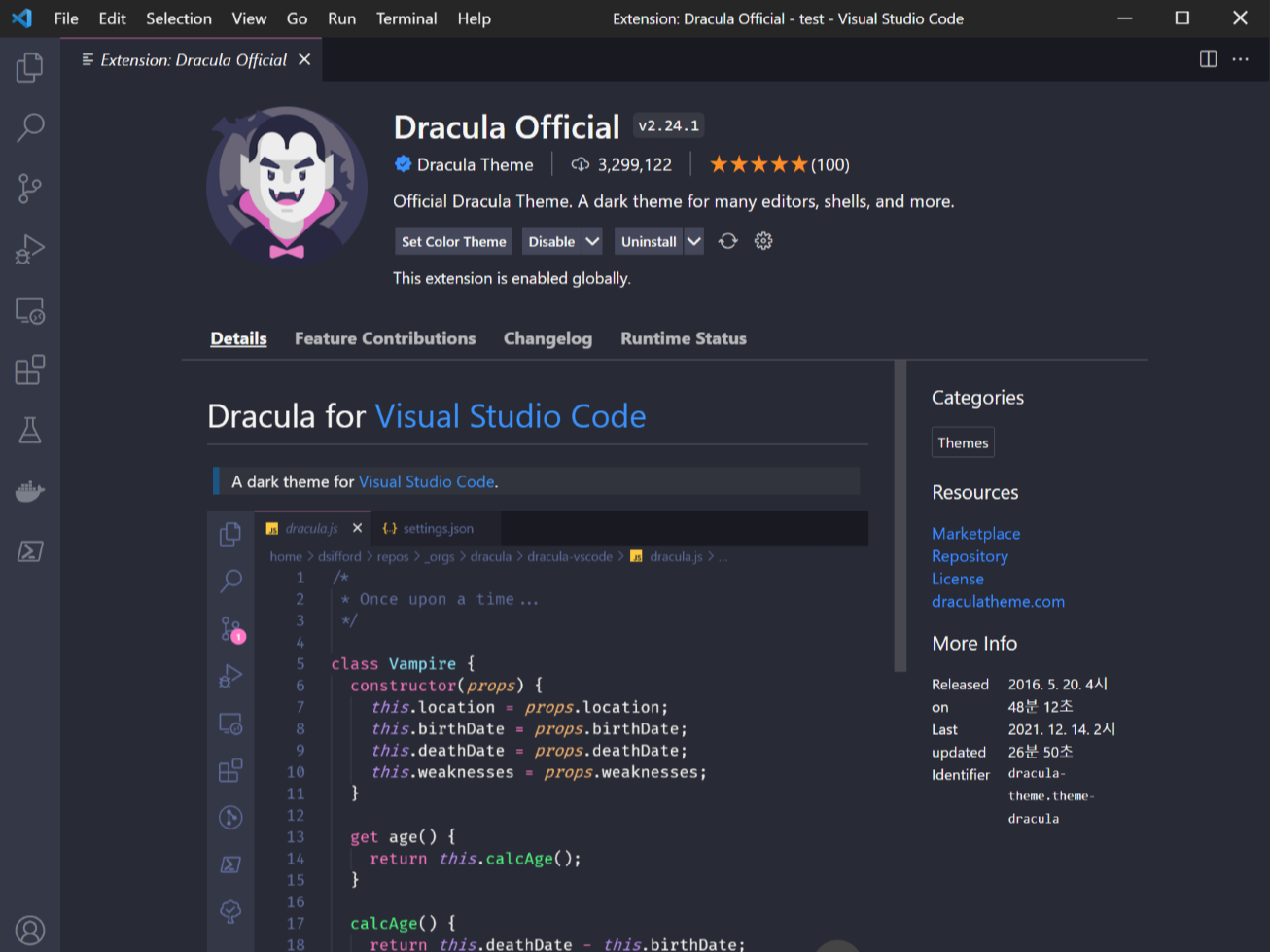This screenshot has height=952, width=1270.
Task: Switch to the Changelog tab
Action: (x=547, y=338)
